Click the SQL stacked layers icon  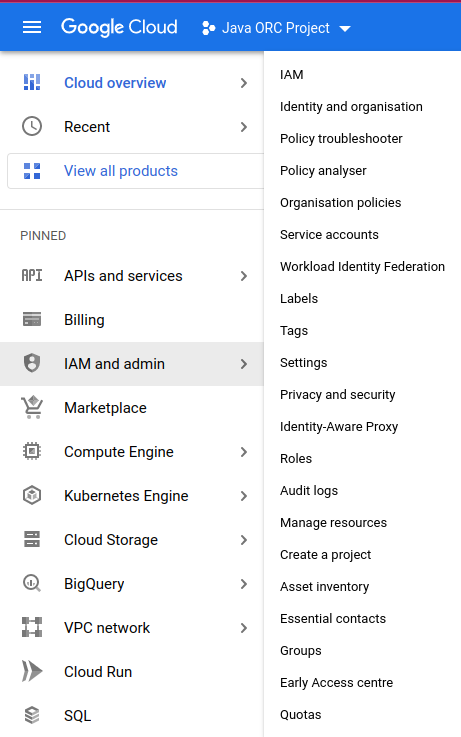32,715
